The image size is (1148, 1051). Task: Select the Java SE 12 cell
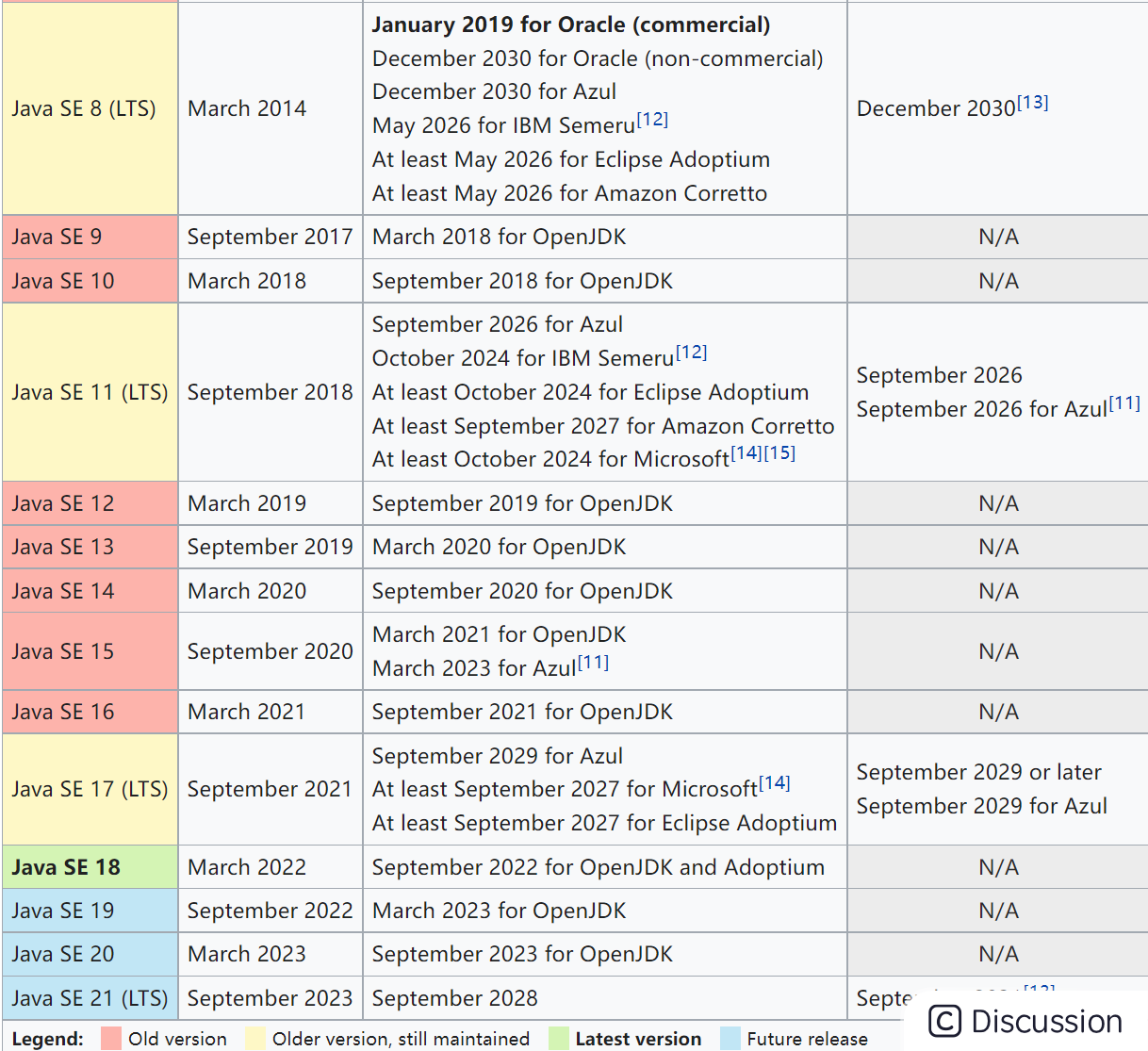[x=90, y=503]
